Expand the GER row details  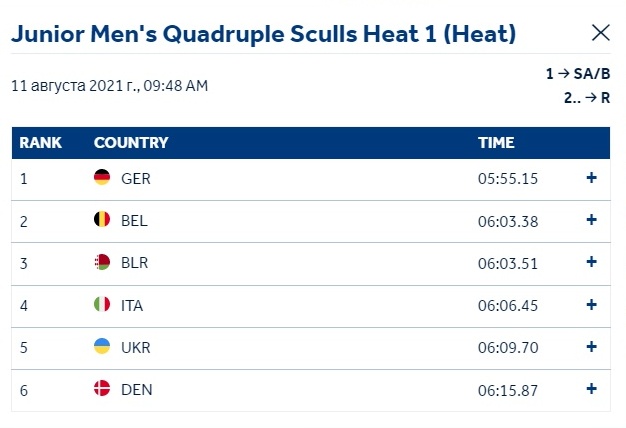[x=591, y=178]
